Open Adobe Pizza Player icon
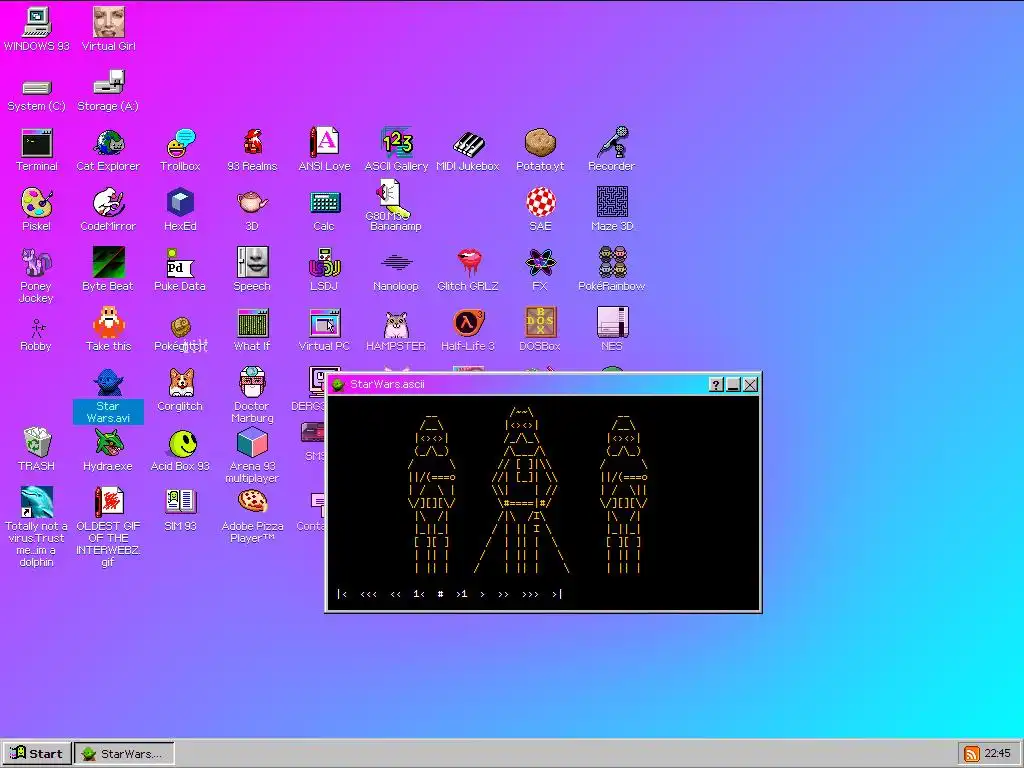This screenshot has height=768, width=1024. pos(252,515)
